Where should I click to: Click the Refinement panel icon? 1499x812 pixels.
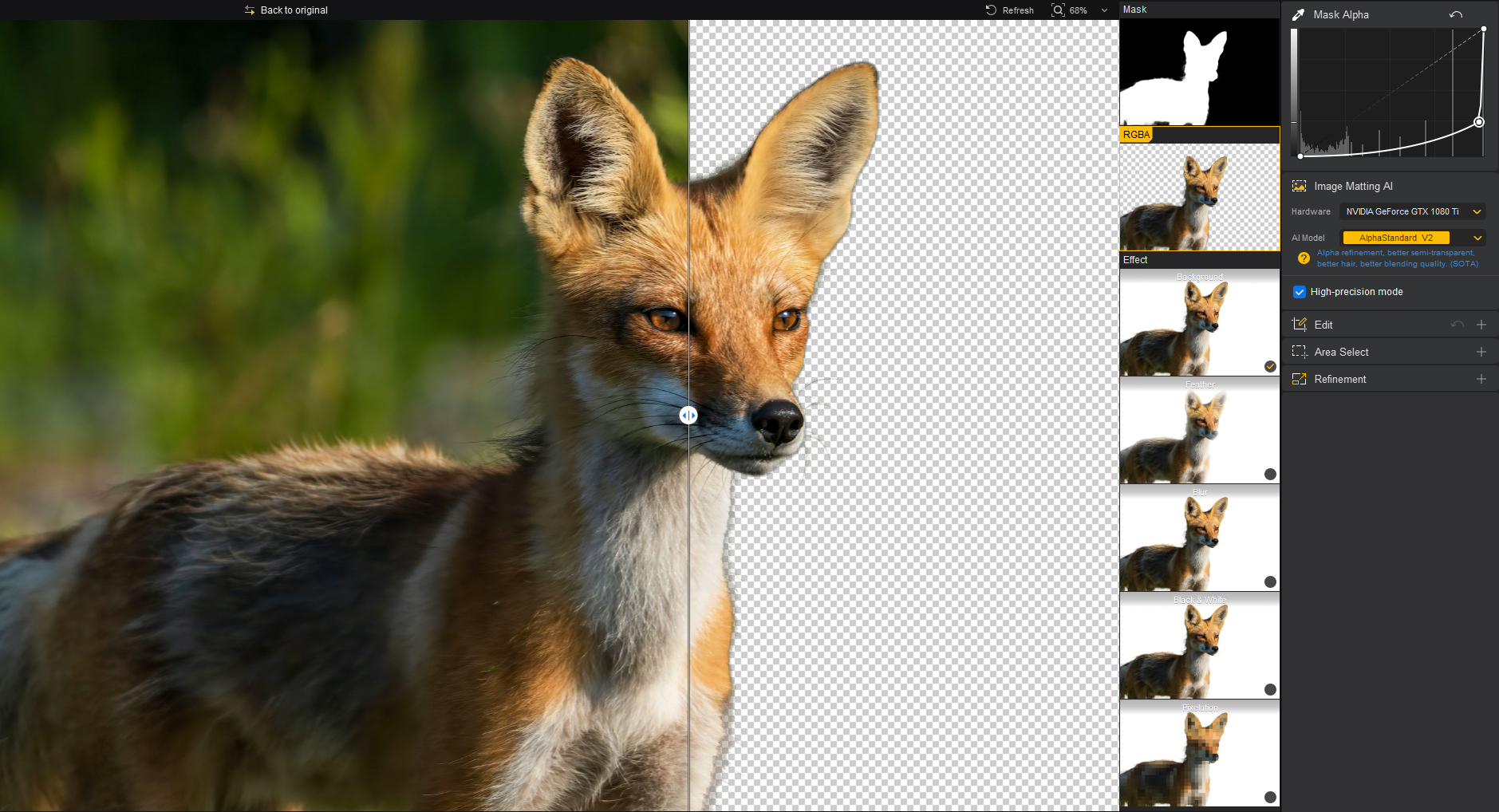pyautogui.click(x=1299, y=379)
